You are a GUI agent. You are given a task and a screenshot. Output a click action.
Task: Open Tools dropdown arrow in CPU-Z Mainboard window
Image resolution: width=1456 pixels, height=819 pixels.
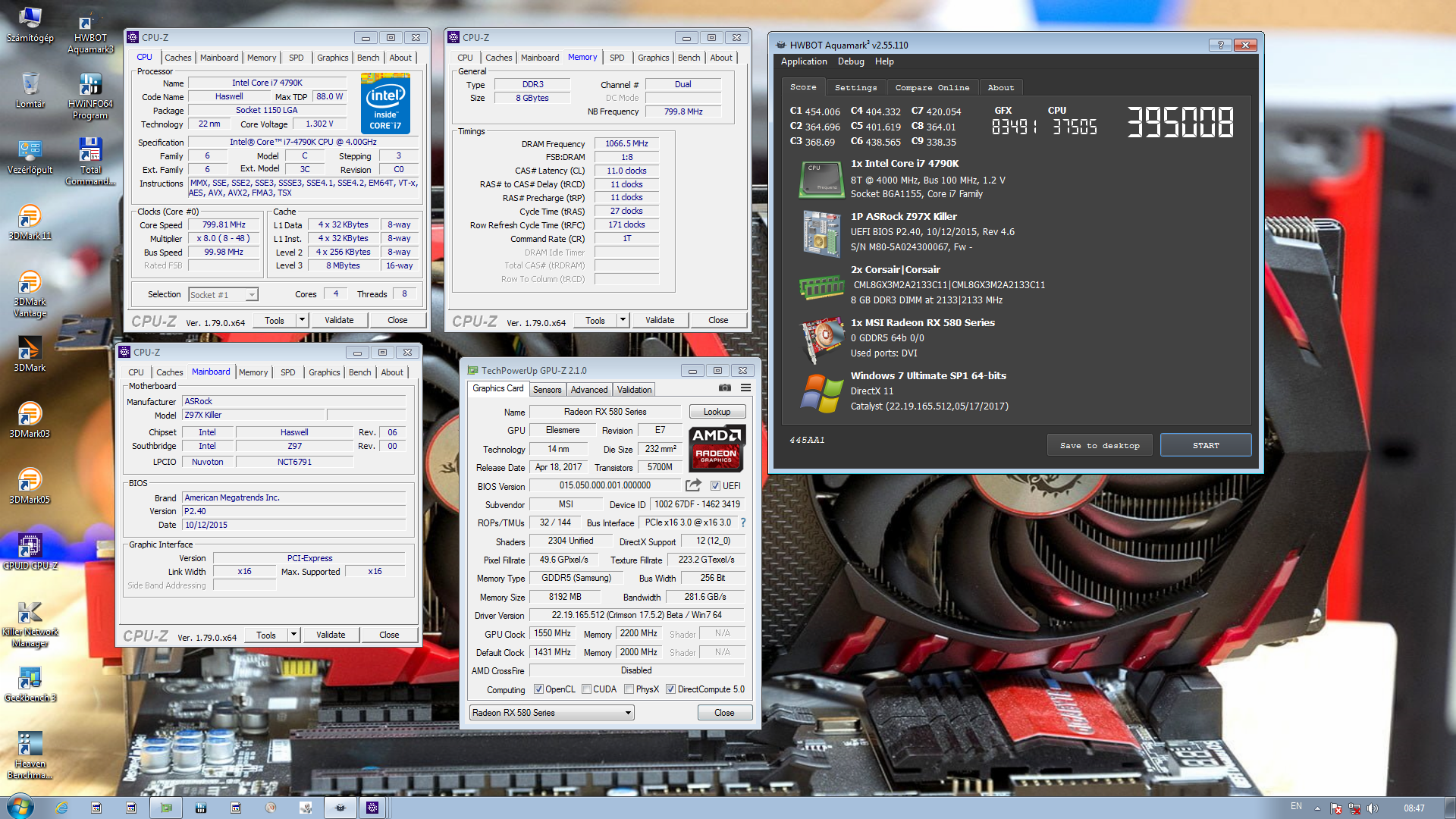[x=293, y=635]
